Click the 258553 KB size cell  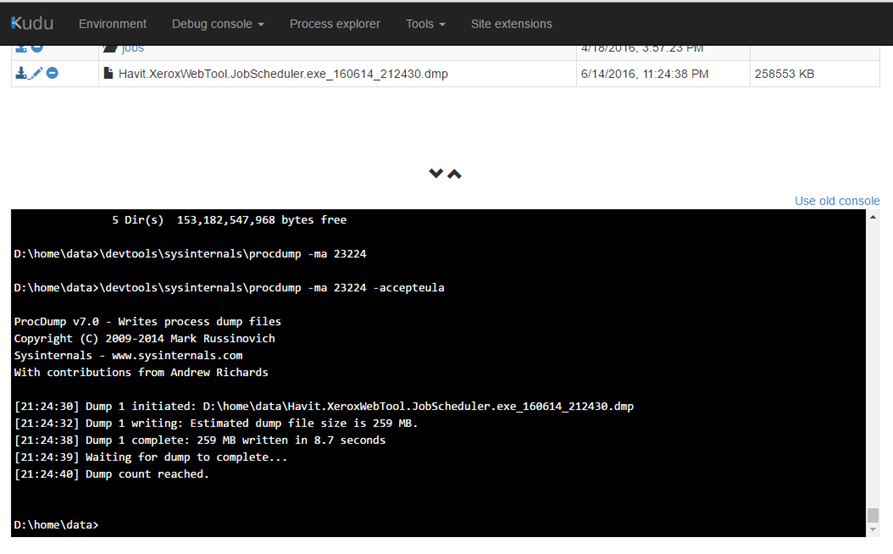(784, 74)
